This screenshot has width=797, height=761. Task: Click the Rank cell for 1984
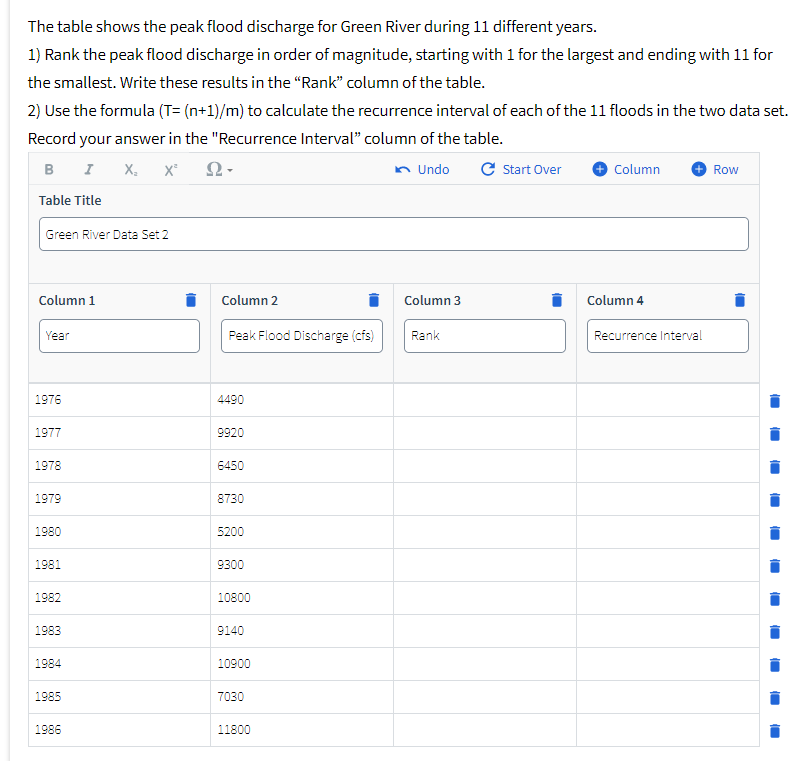pos(485,664)
